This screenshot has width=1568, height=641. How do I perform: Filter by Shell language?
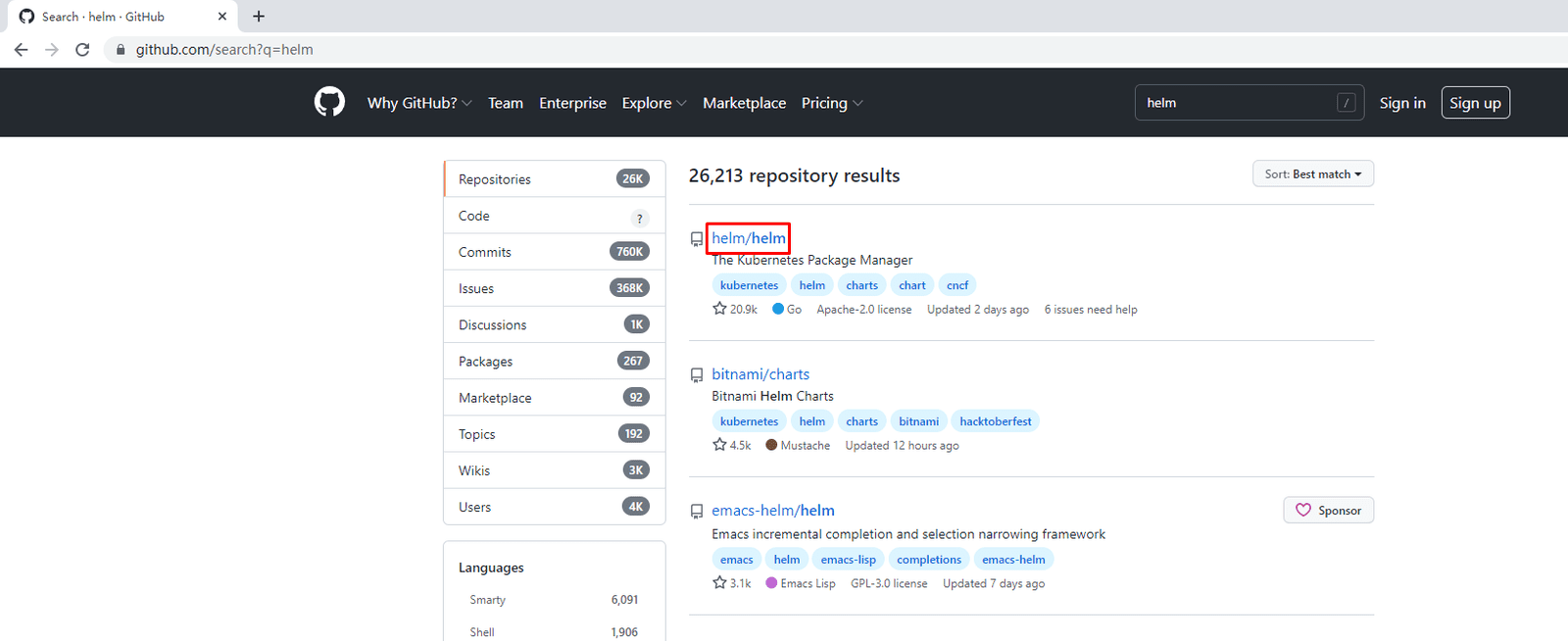554,632
